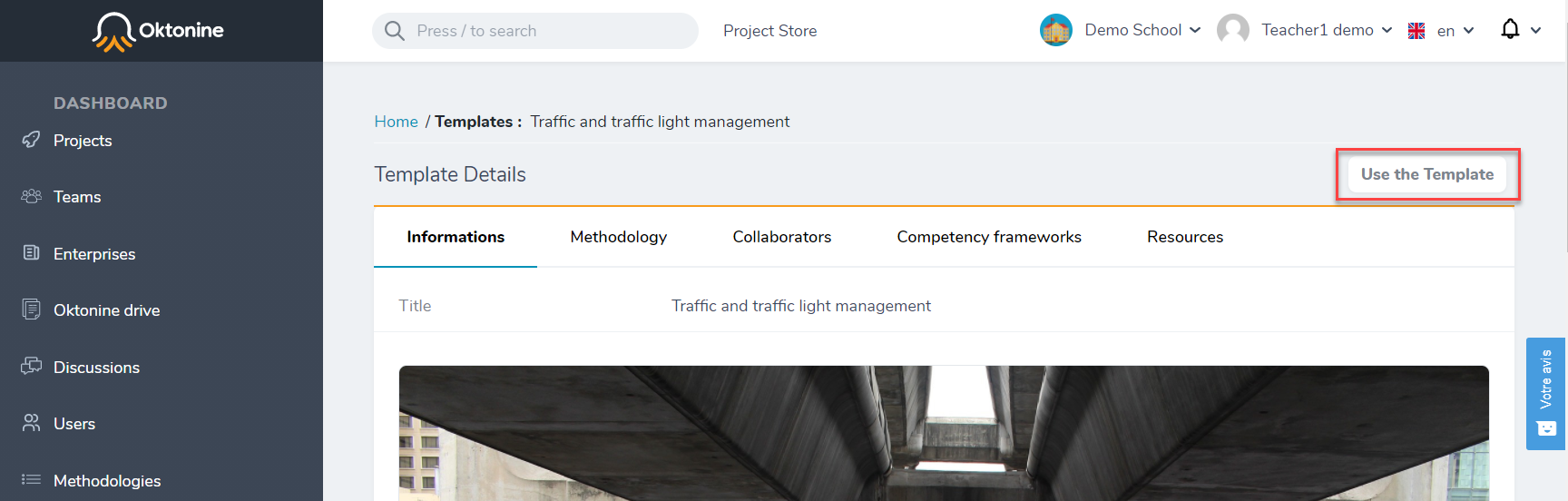Switch to the Methodology tab
Viewport: 1568px width, 501px height.
619,237
